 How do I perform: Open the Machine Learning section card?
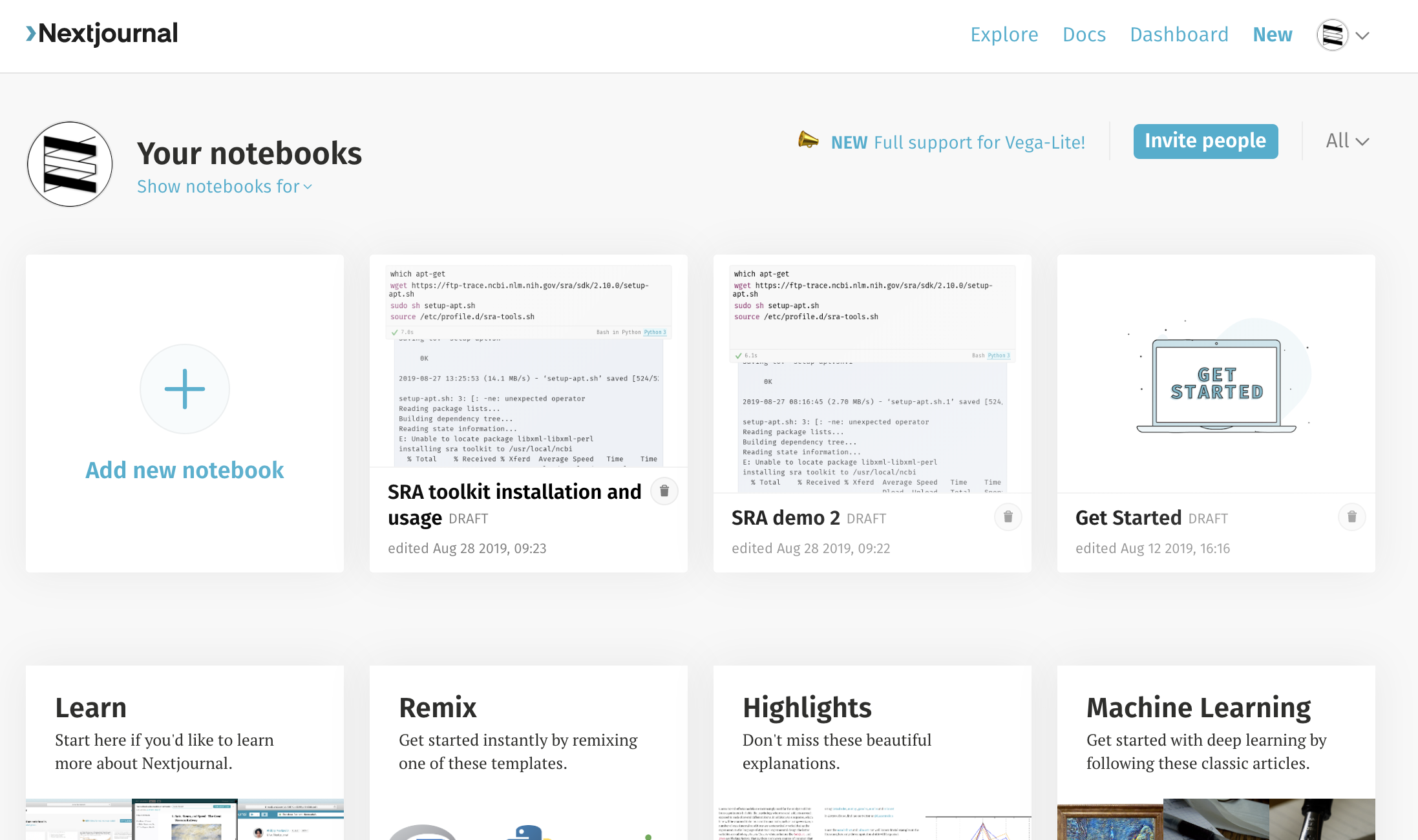tap(1216, 753)
